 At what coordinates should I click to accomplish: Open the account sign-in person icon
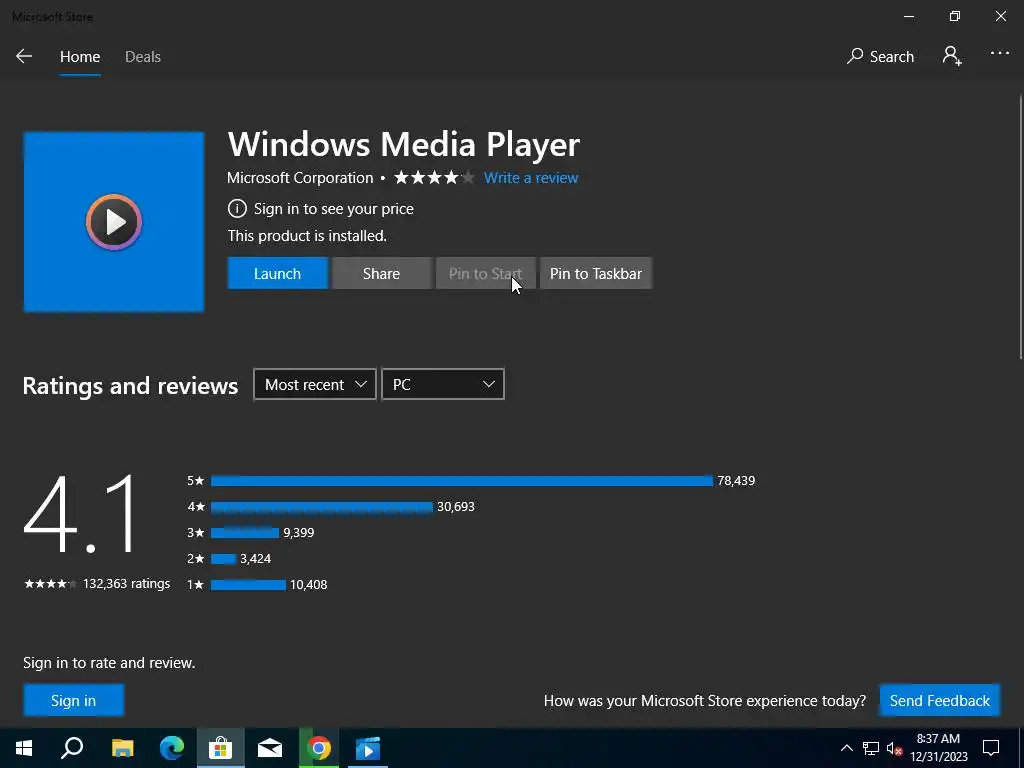952,56
